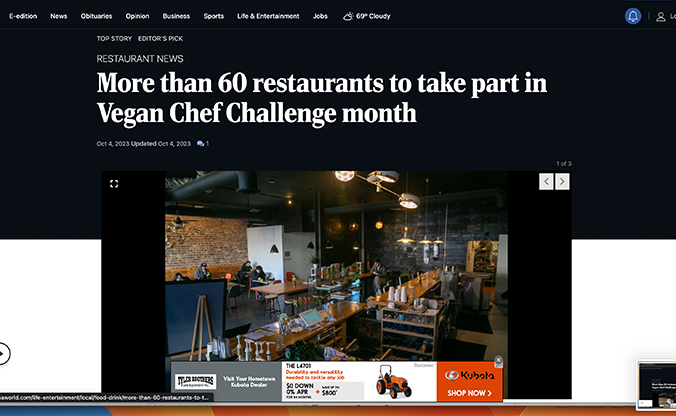676x416 pixels.
Task: Click the cloudy weather icon
Action: [x=348, y=16]
